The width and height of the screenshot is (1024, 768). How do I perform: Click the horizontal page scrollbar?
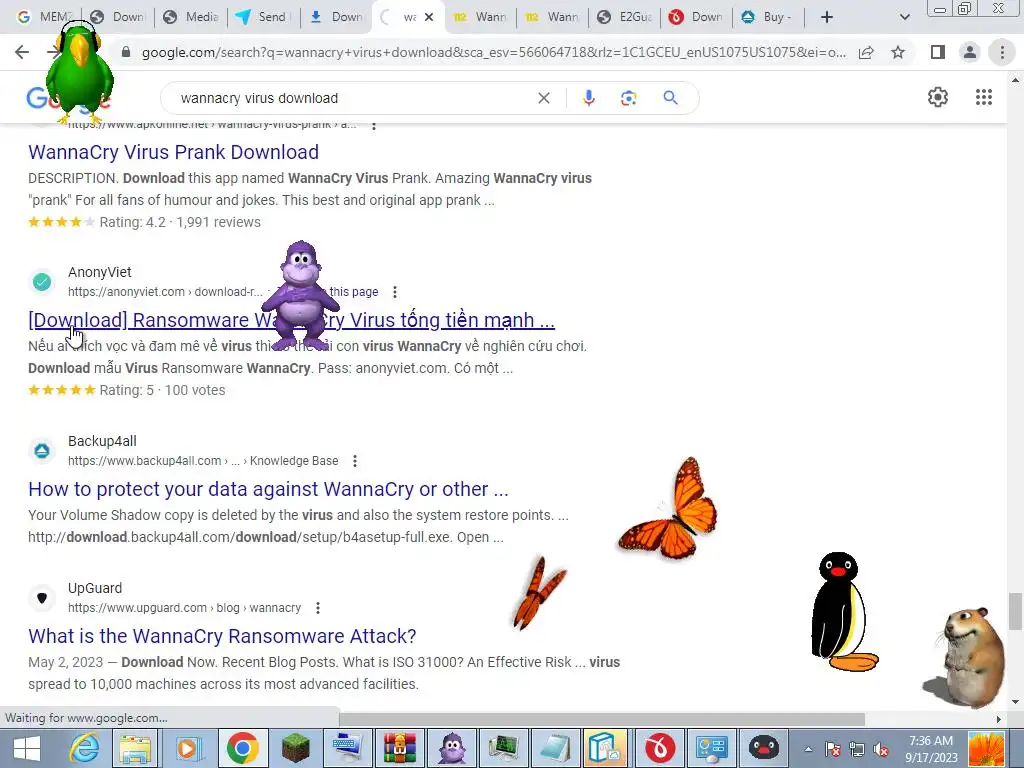pyautogui.click(x=602, y=719)
